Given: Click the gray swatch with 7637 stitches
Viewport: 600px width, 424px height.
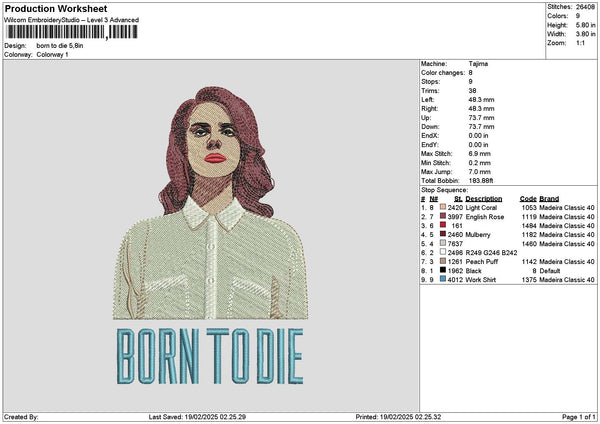Looking at the screenshot, I should 443,243.
